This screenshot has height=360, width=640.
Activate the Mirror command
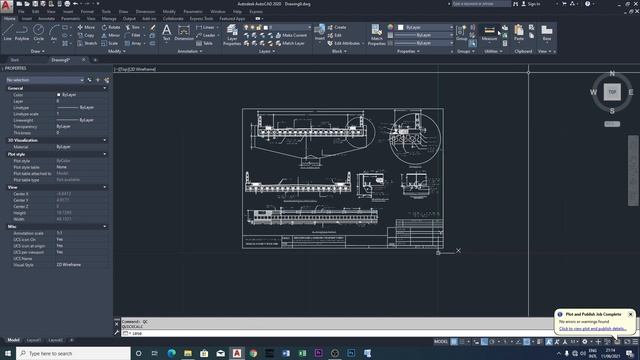click(x=111, y=35)
